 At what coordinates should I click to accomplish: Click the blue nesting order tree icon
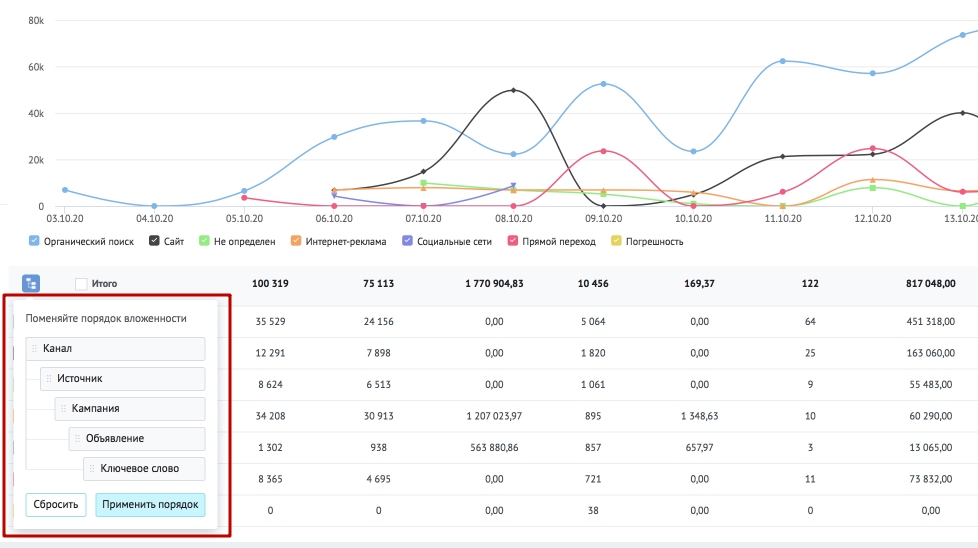pyautogui.click(x=31, y=283)
